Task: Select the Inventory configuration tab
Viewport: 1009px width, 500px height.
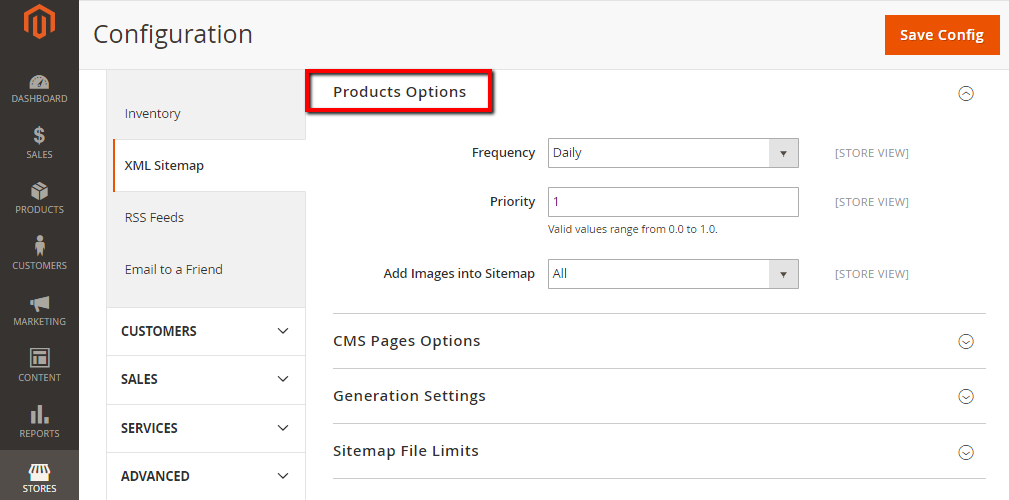Action: pyautogui.click(x=153, y=114)
